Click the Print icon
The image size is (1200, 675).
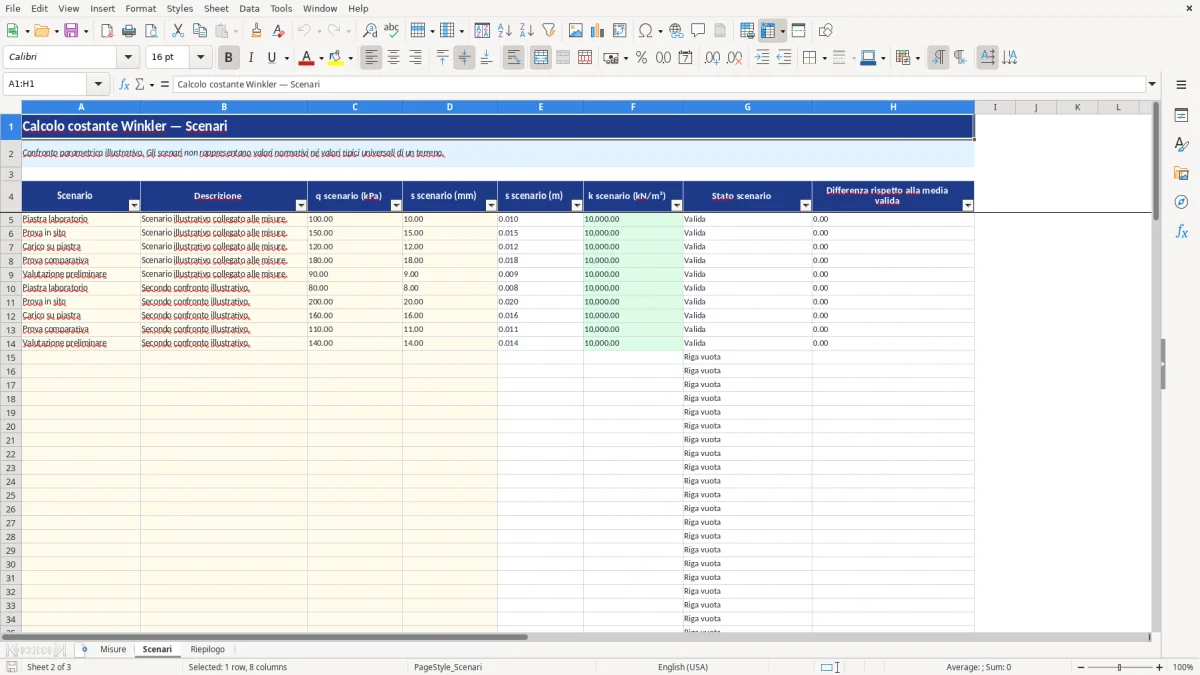(129, 31)
